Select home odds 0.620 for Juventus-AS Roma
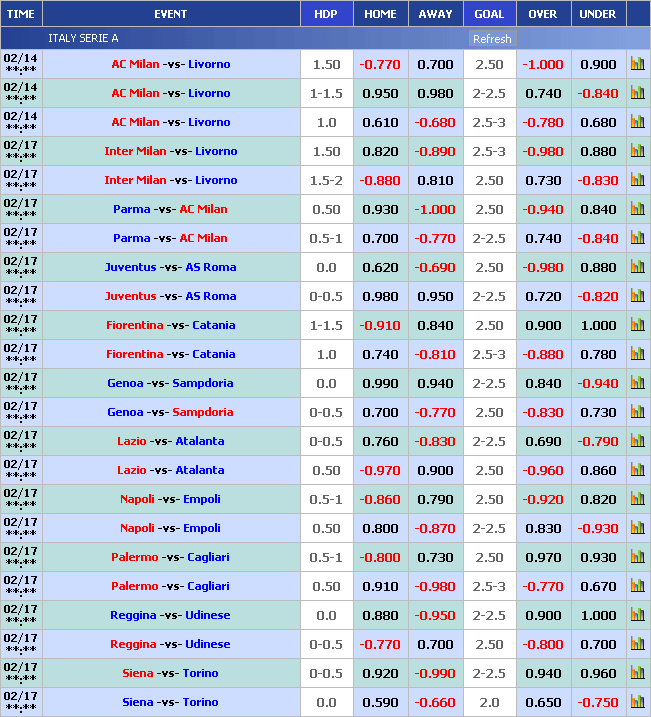This screenshot has height=717, width=651. coord(380,267)
